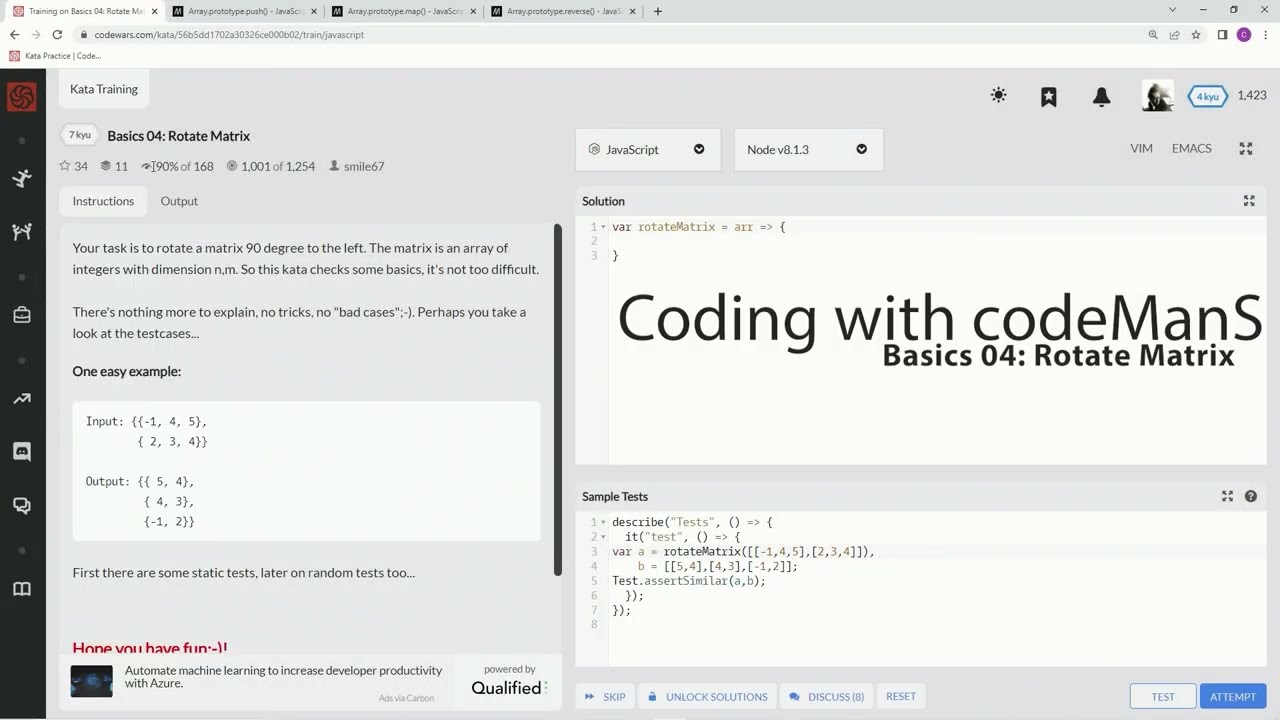Click inside the Solution code editor line 2
This screenshot has height=720, width=1280.
coord(936,241)
